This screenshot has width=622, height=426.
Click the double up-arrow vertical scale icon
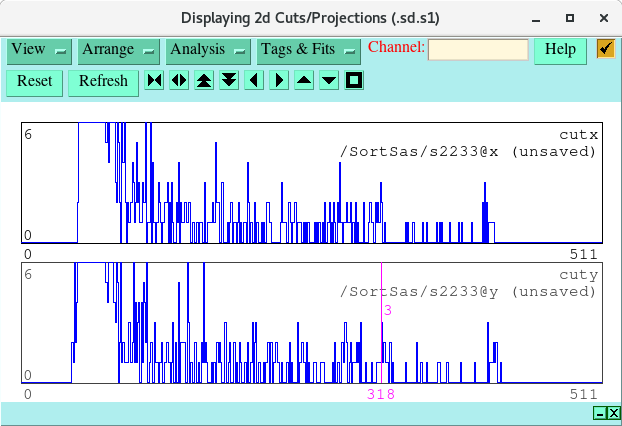coord(204,81)
